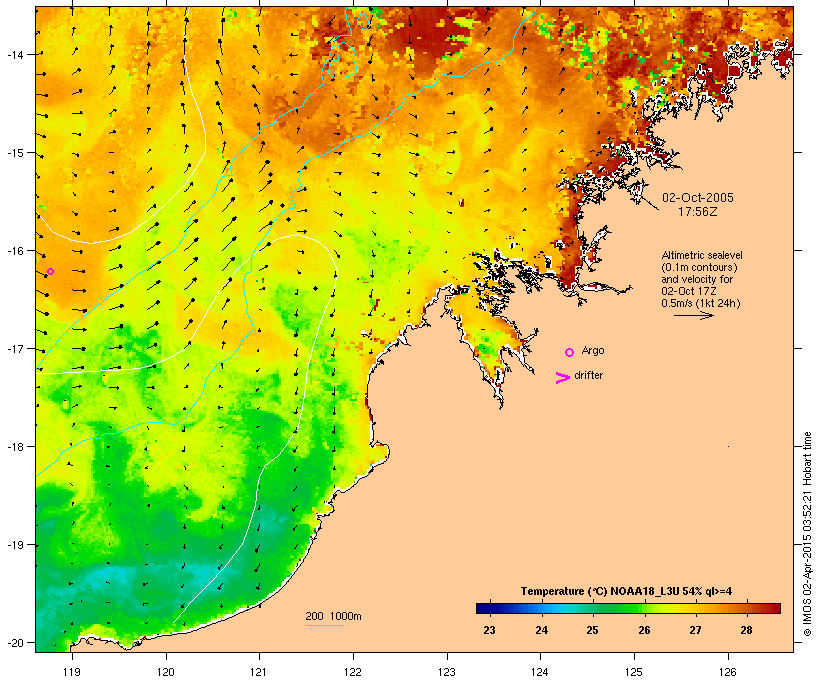Screen dimensions: 820x680
Task: Click the latitude label '-16'
Action: 14,251
